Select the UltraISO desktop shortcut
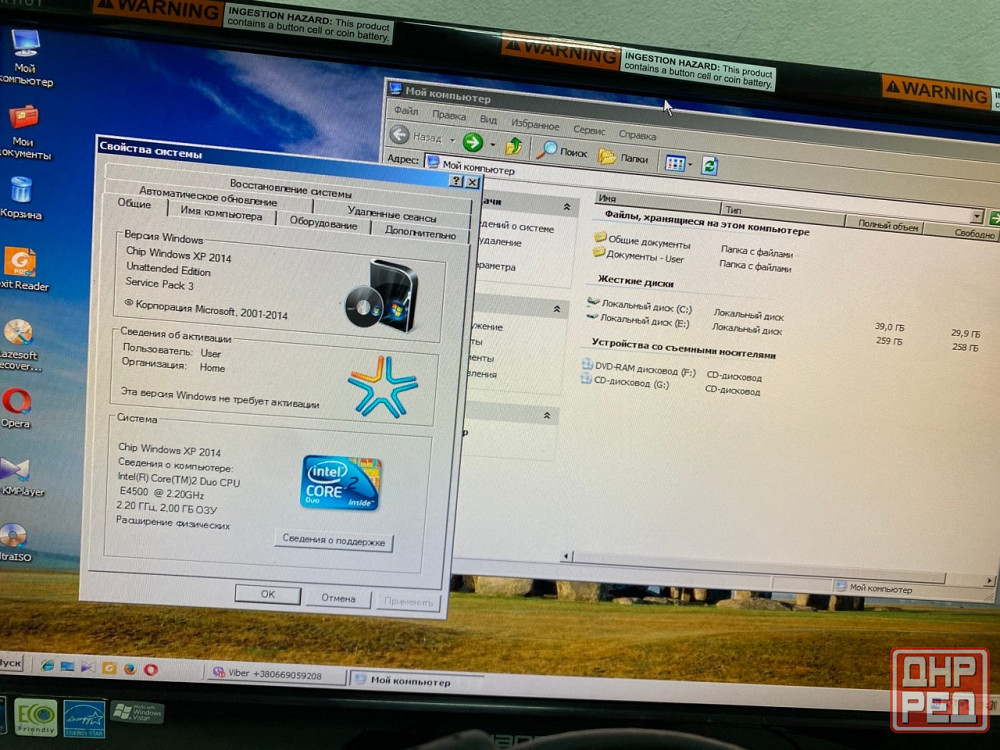1000x750 pixels. pyautogui.click(x=15, y=543)
